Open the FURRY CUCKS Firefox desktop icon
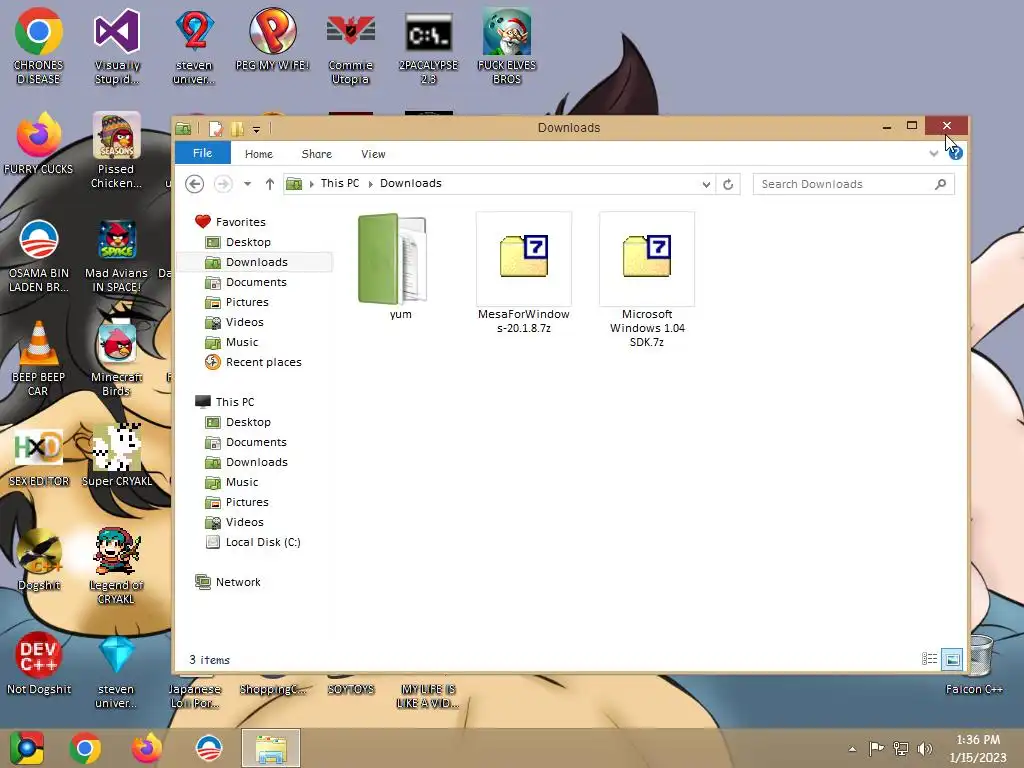1024x768 pixels. tap(39, 143)
